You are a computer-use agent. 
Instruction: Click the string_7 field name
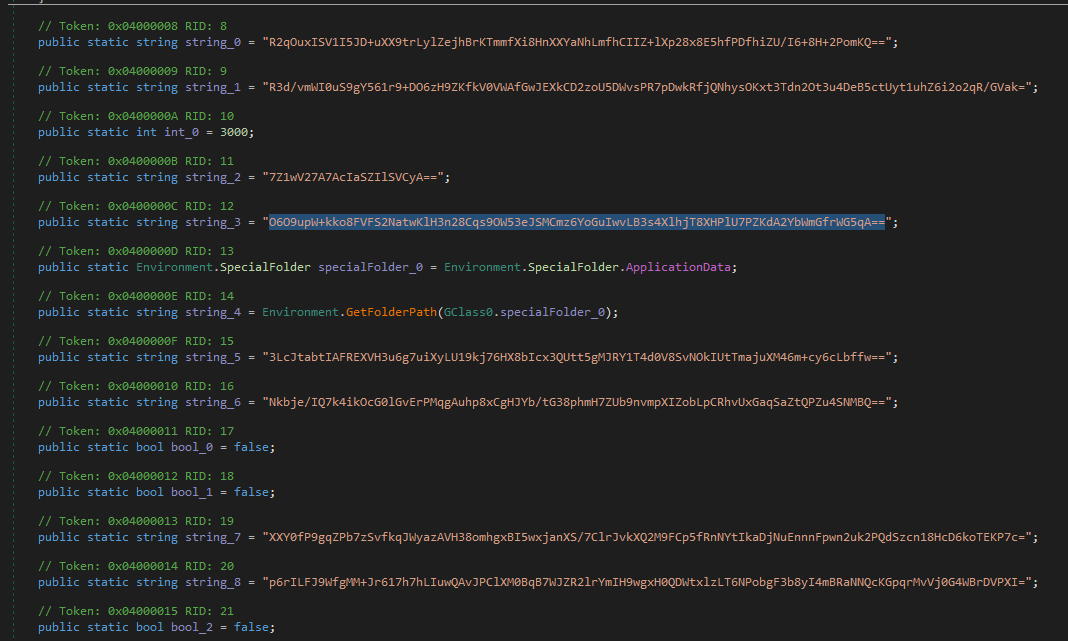(x=213, y=537)
